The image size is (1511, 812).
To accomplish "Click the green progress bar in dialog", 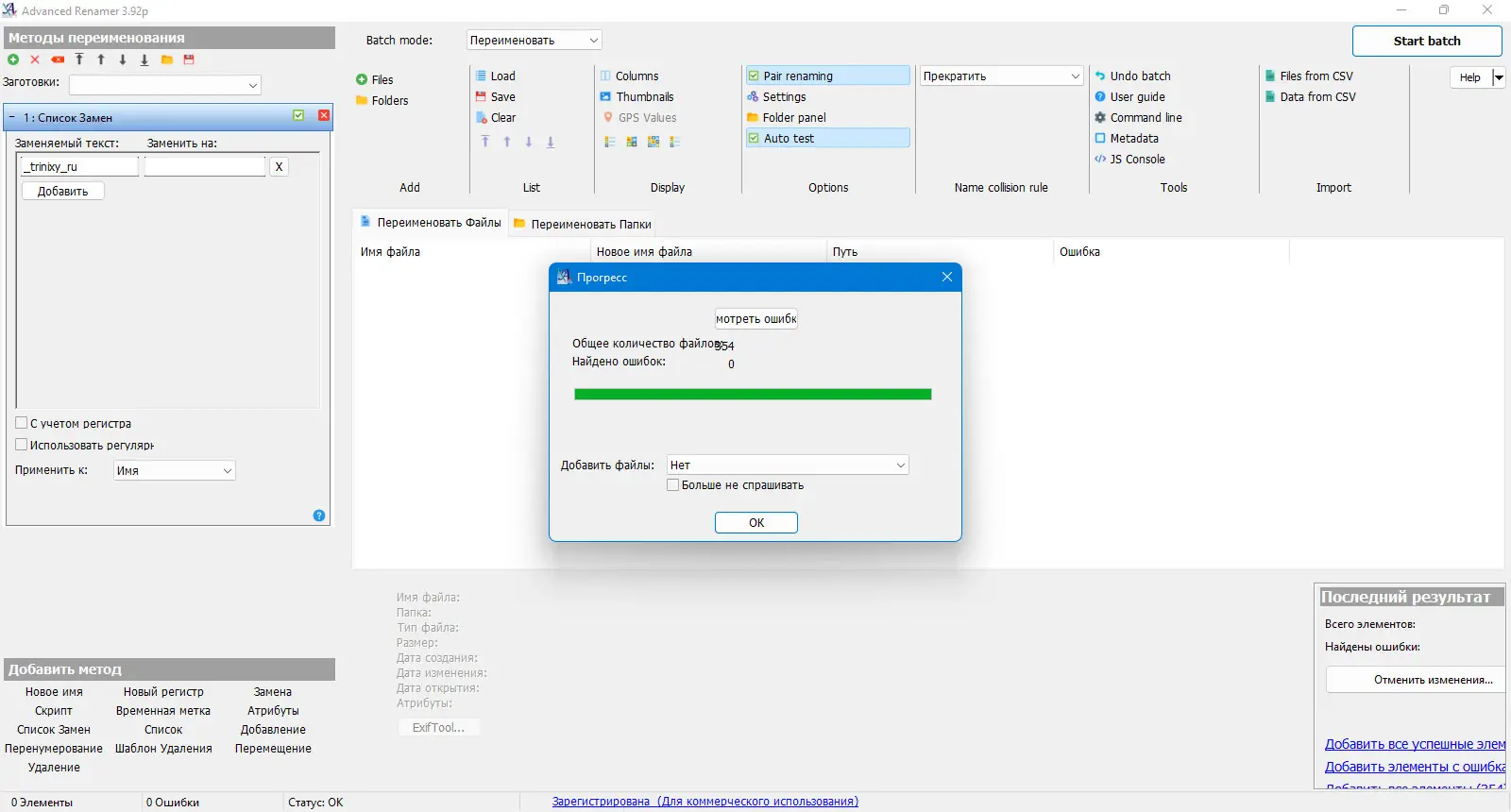I will (753, 395).
